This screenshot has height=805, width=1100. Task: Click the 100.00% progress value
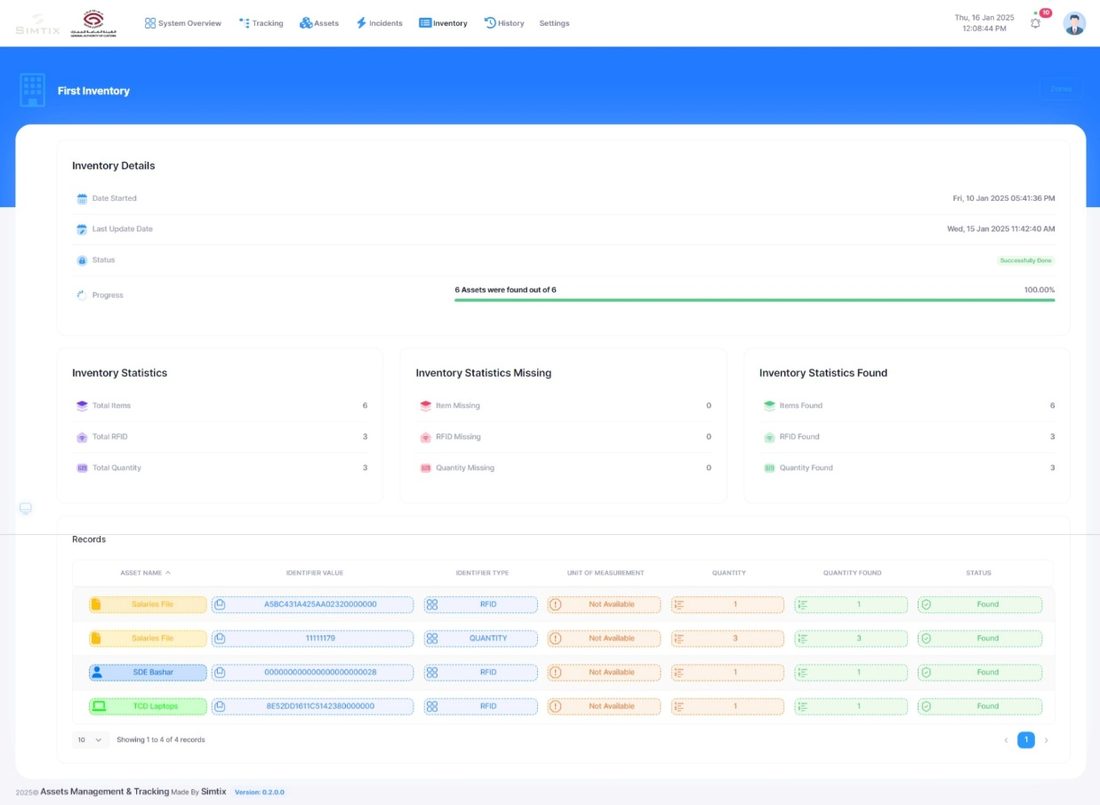(x=1039, y=290)
